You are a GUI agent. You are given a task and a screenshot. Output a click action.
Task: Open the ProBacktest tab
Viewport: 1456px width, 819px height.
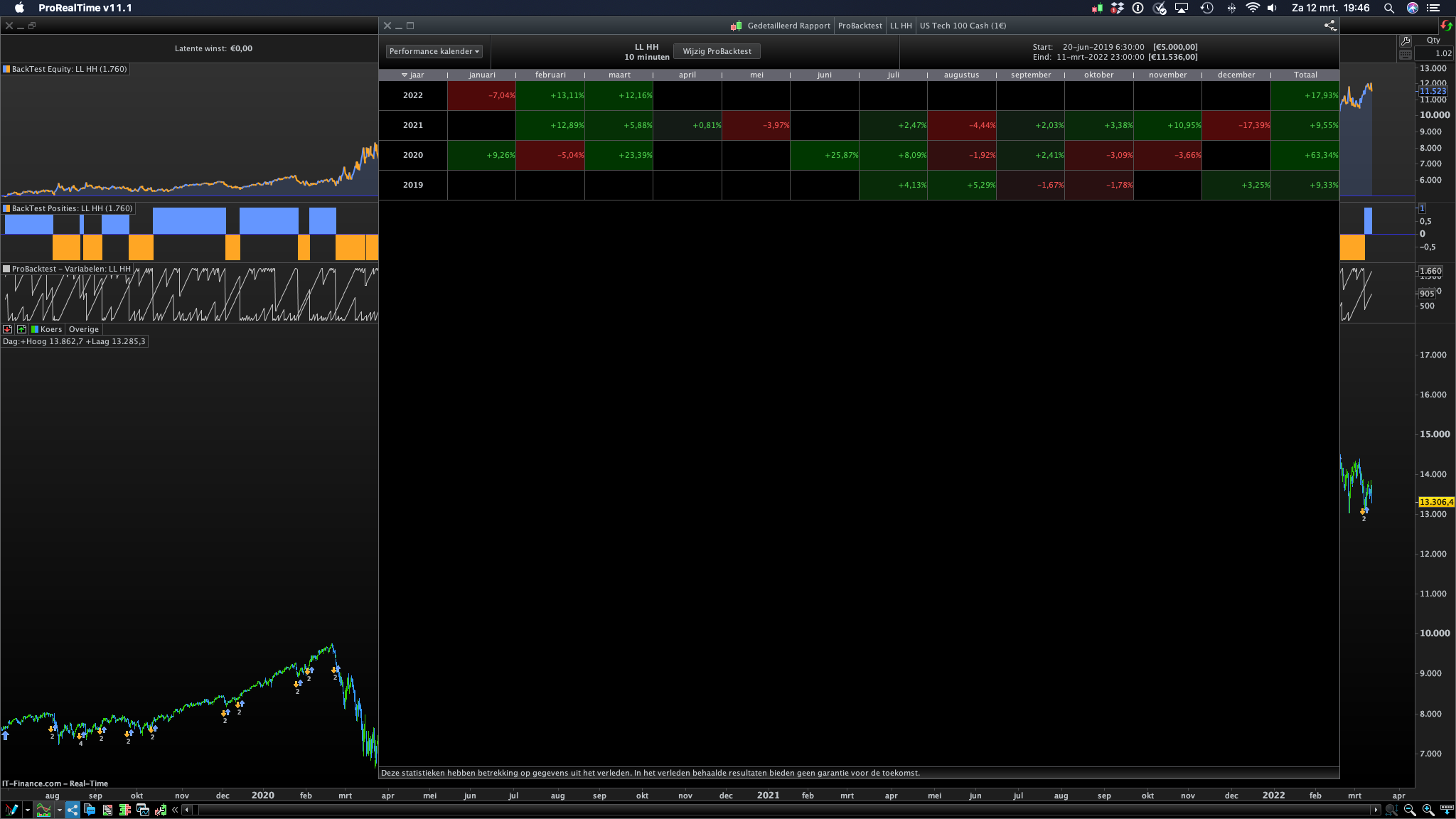(860, 26)
